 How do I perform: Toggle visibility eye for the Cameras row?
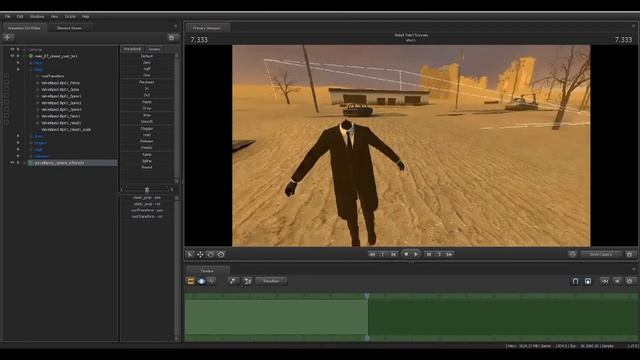[12, 49]
